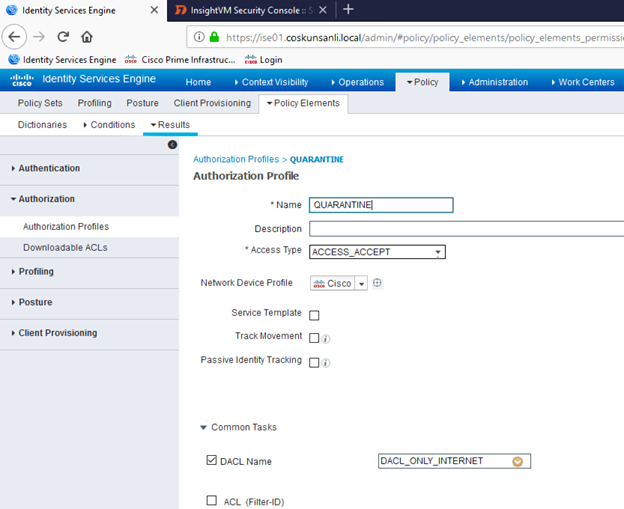
Task: Click the Name input field
Action: point(381,205)
